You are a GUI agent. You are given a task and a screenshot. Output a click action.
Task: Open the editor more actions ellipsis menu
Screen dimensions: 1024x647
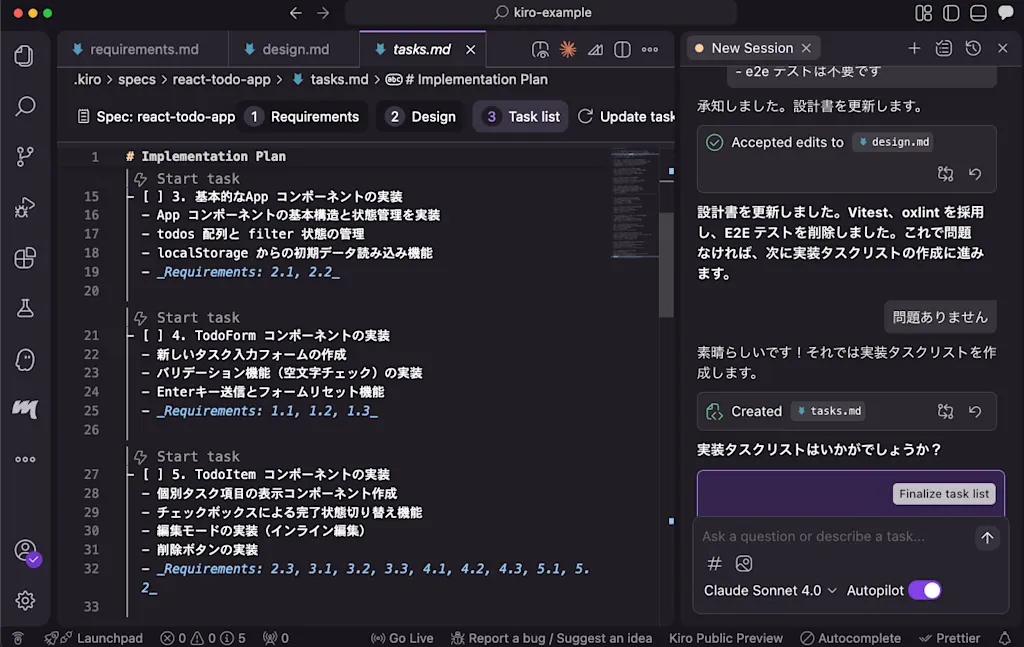click(650, 50)
